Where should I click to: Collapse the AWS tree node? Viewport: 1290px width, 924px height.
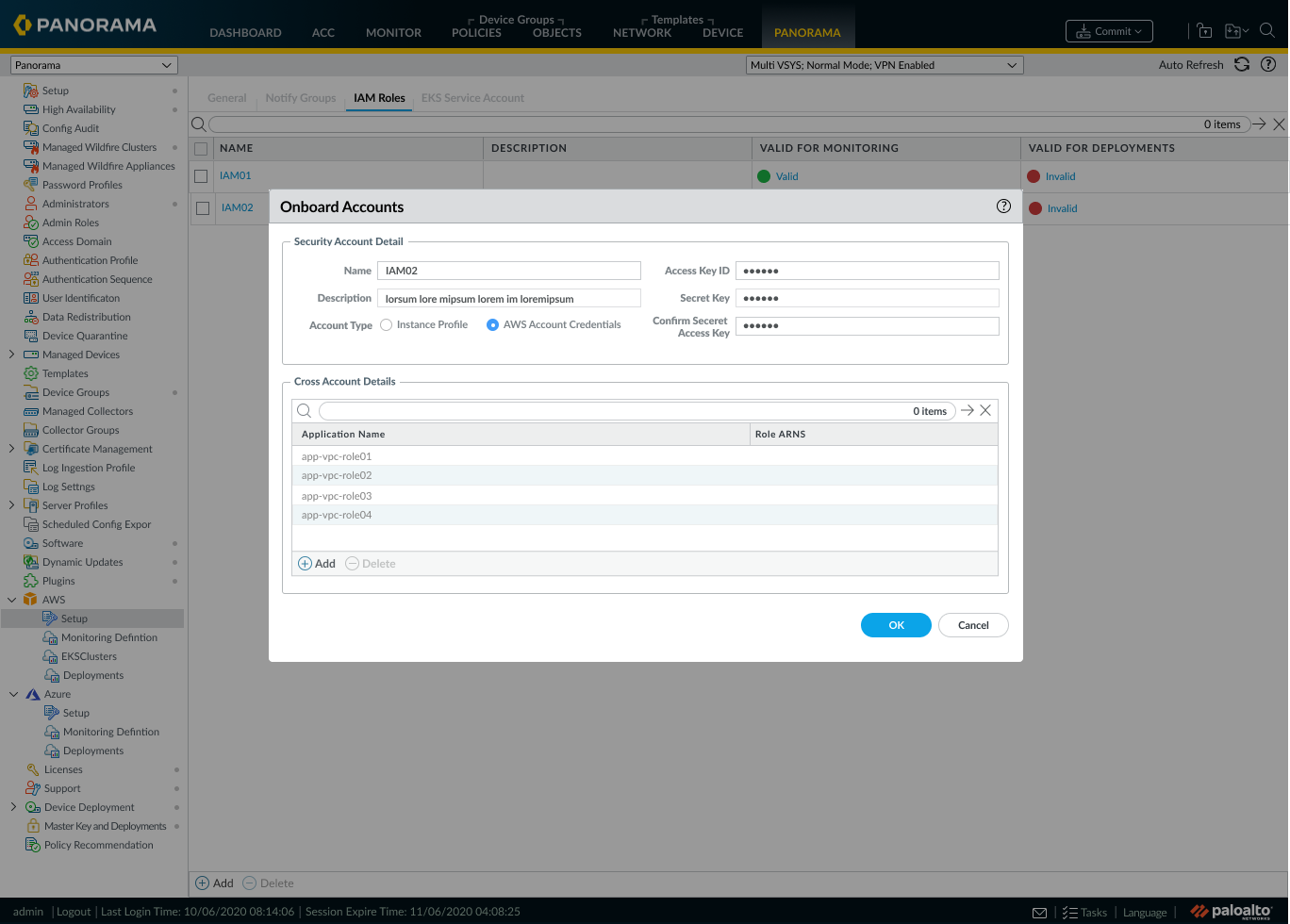[x=12, y=600]
